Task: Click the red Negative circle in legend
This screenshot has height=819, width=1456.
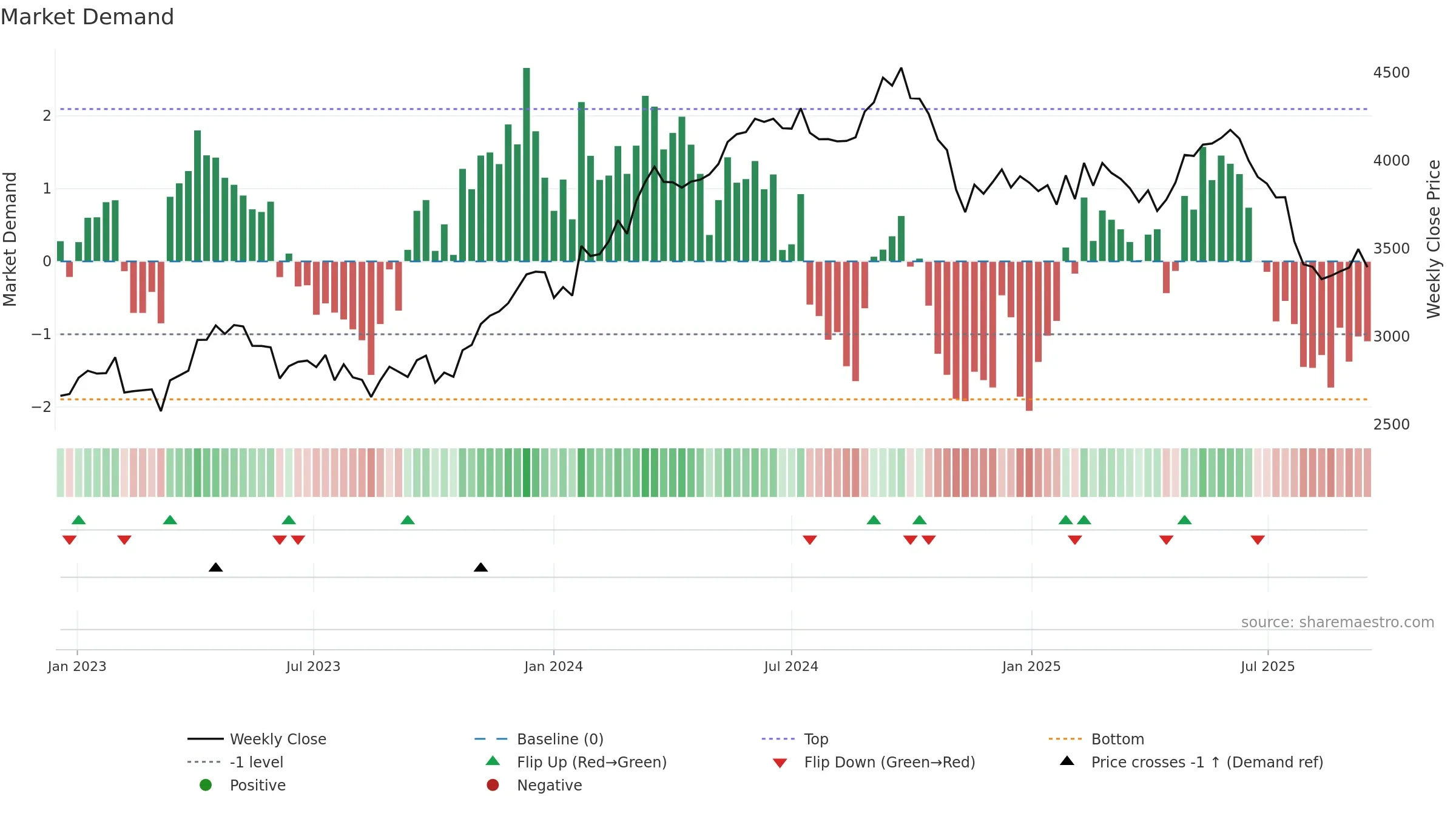Action: coord(493,785)
